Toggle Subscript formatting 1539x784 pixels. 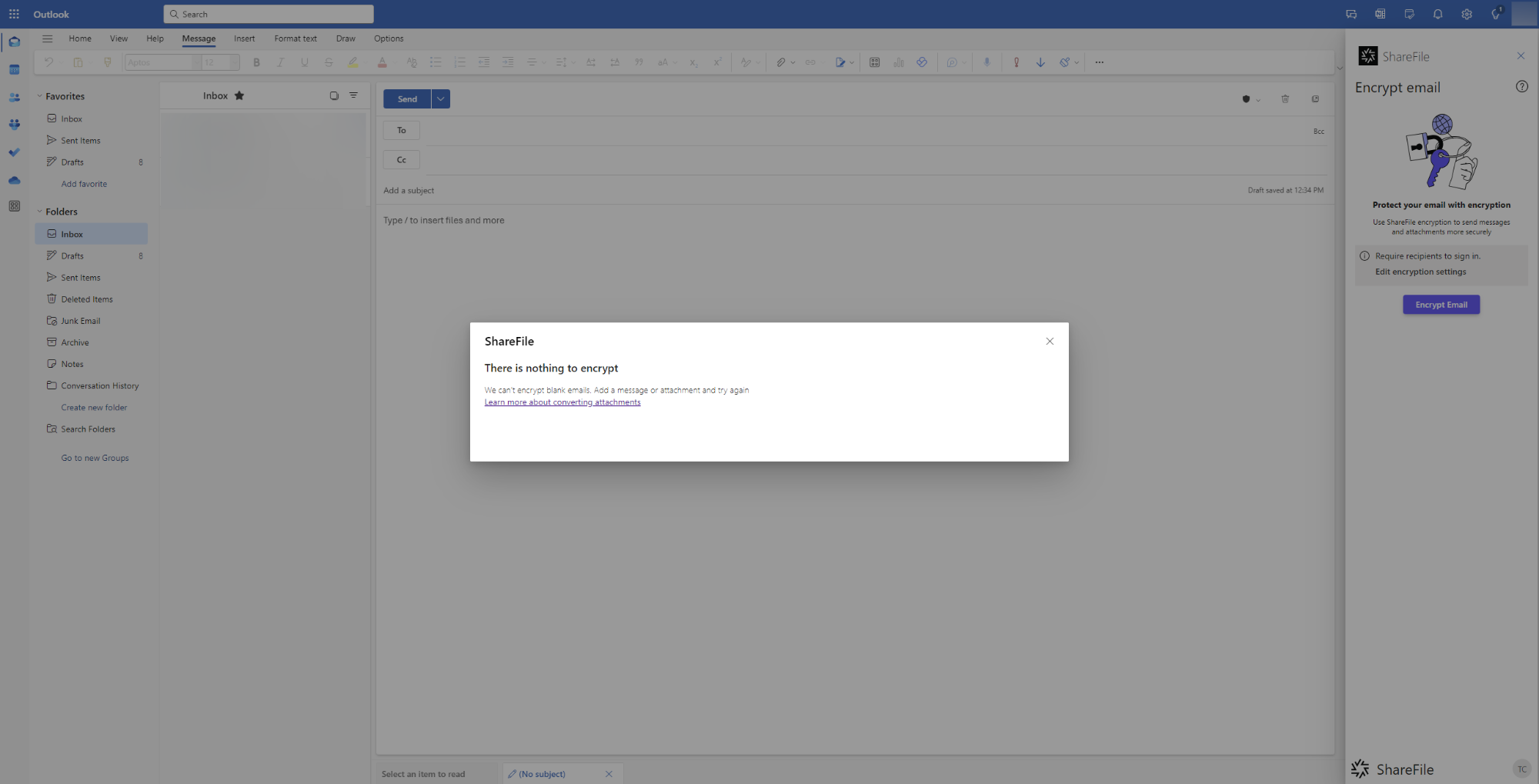[x=693, y=62]
